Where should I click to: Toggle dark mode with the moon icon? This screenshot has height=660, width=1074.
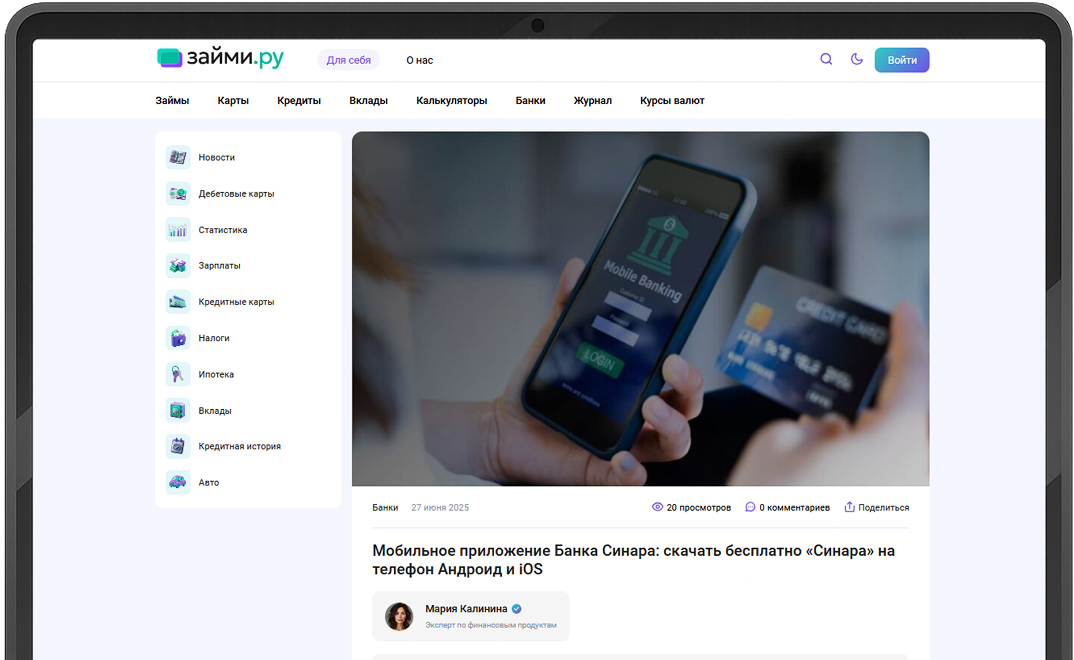point(856,60)
